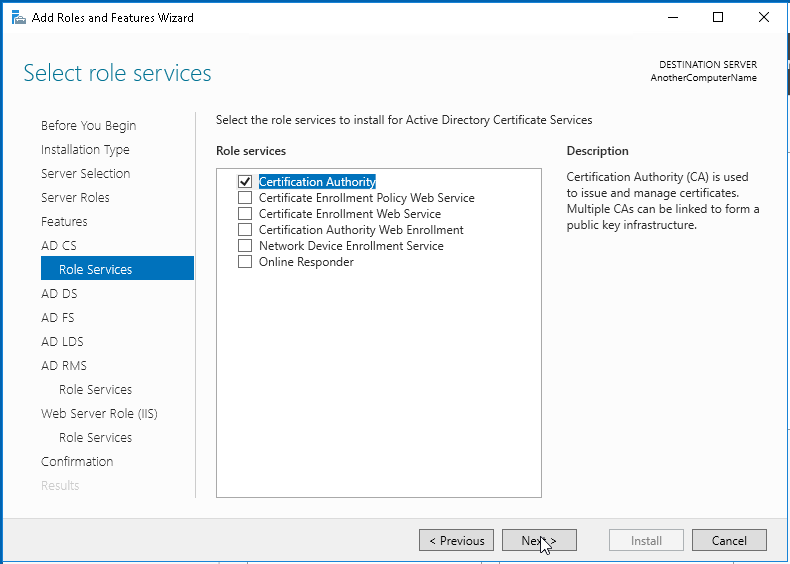The width and height of the screenshot is (790, 564).
Task: Select Server Roles in sidebar
Action: 75,198
